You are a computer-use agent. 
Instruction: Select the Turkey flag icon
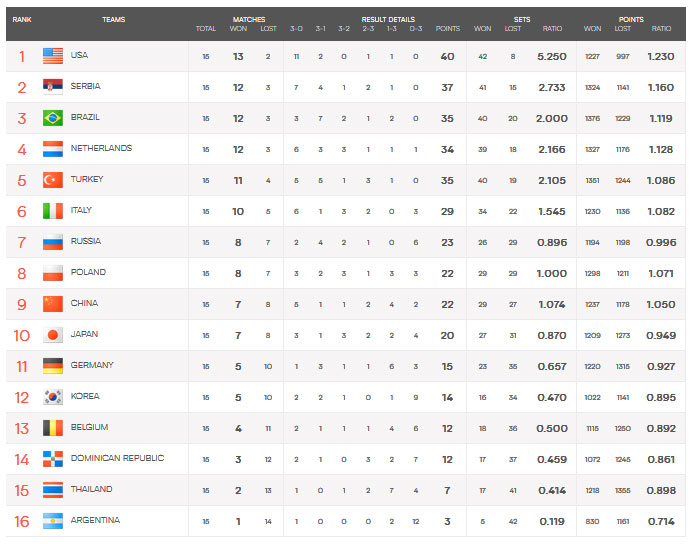53,180
